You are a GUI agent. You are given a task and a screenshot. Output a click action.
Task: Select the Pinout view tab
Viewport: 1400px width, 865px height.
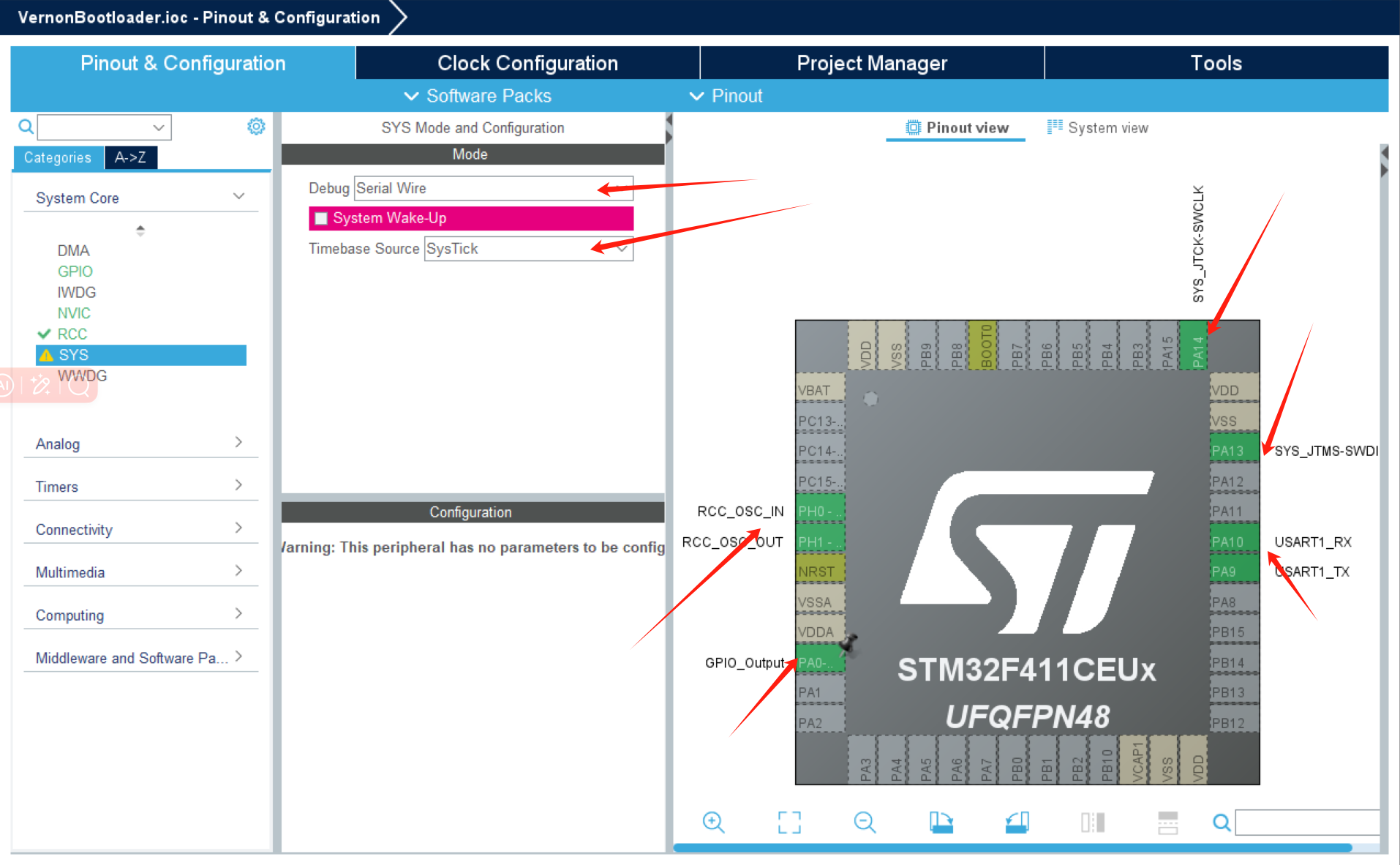(956, 127)
